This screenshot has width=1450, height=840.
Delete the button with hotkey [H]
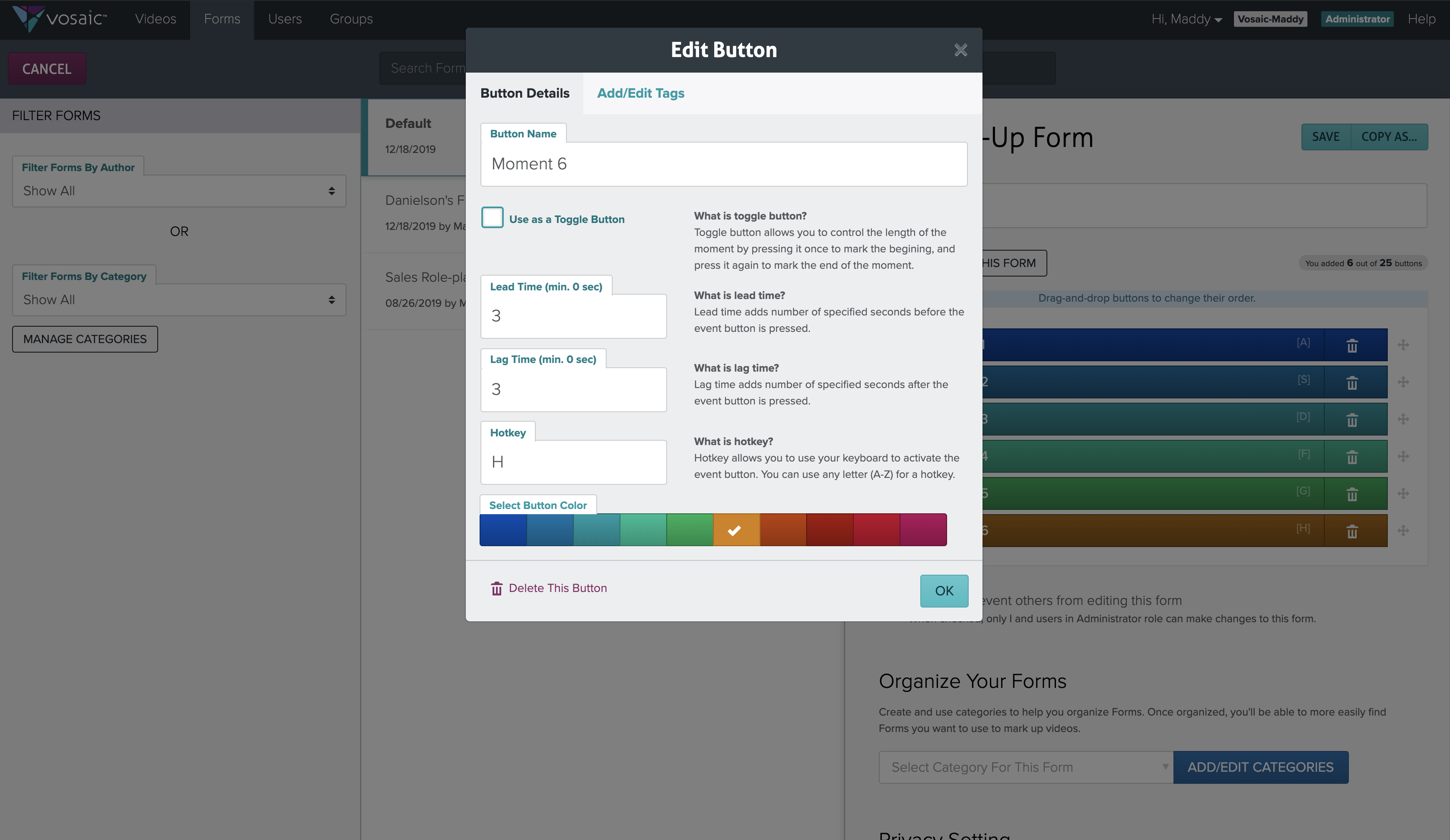[1352, 531]
